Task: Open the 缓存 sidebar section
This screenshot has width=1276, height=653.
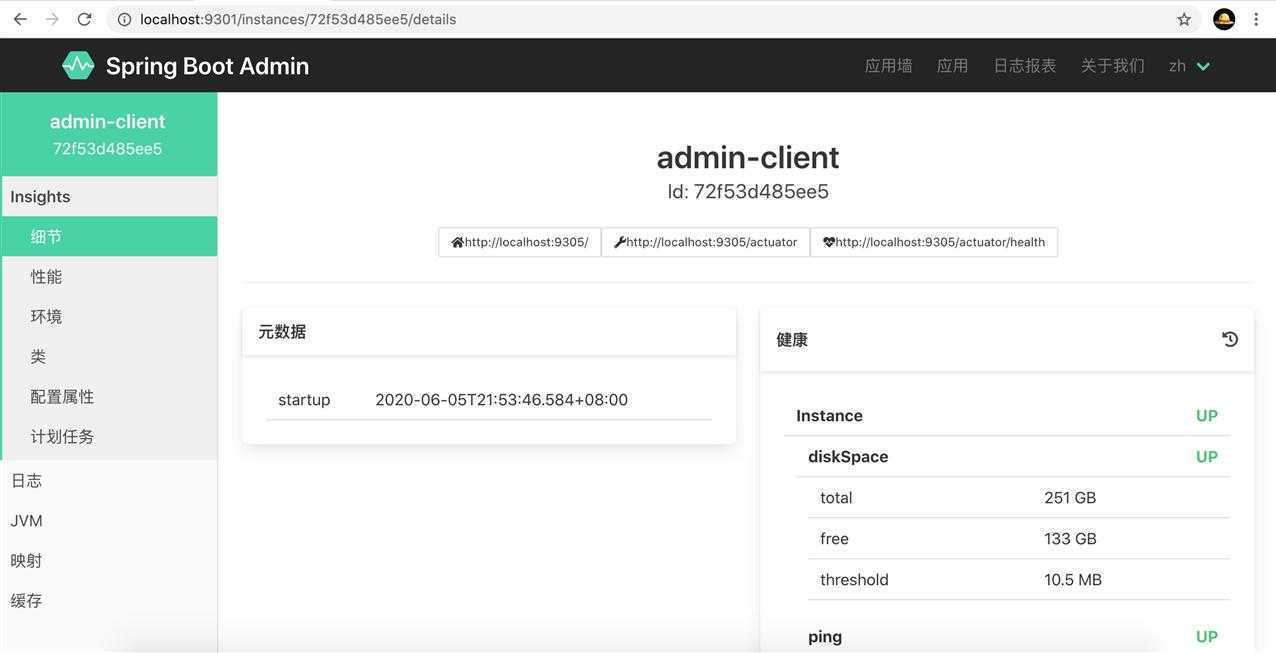Action: pyautogui.click(x=109, y=601)
